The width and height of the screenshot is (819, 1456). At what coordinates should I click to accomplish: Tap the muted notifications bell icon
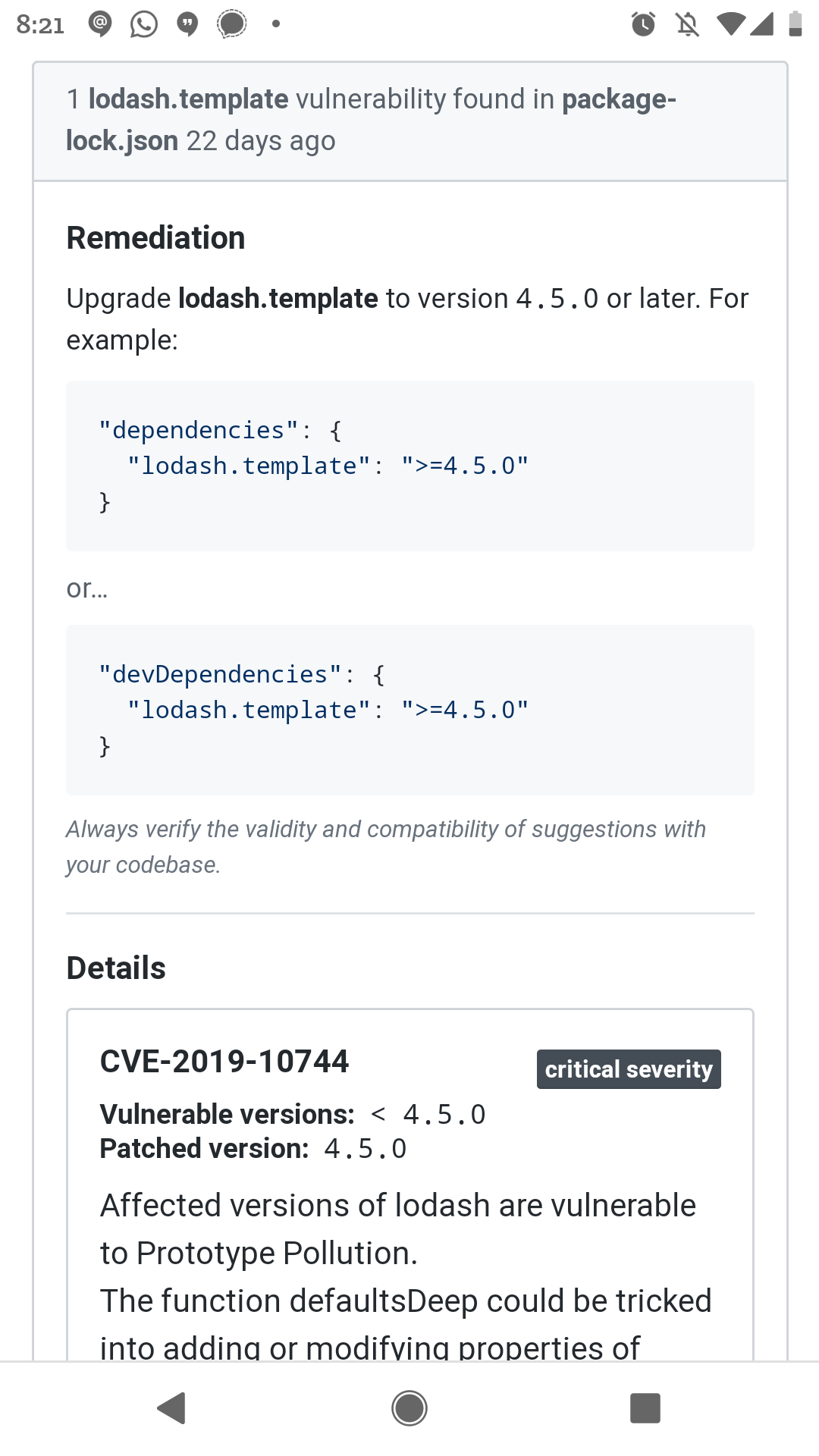(x=687, y=24)
